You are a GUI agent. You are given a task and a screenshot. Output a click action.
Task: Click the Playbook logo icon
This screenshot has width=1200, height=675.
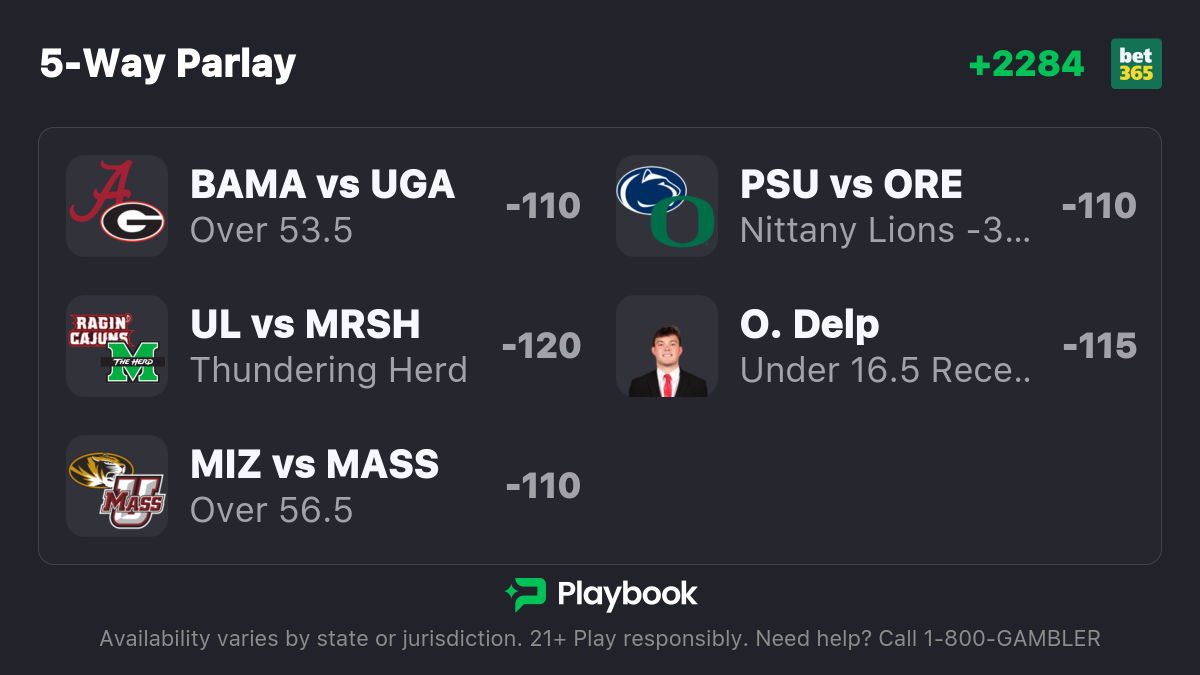coord(525,595)
